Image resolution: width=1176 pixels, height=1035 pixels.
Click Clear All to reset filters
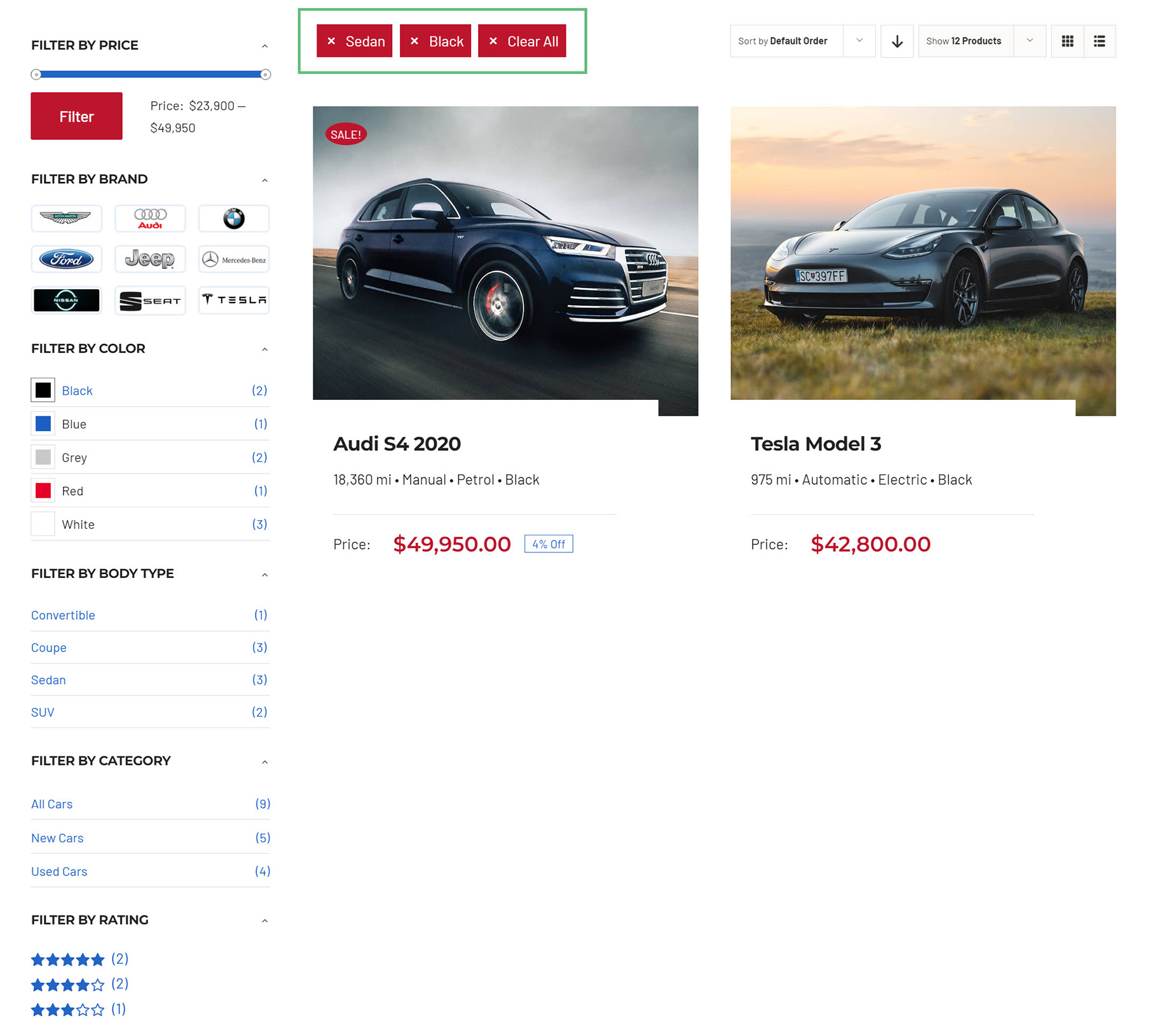[522, 41]
